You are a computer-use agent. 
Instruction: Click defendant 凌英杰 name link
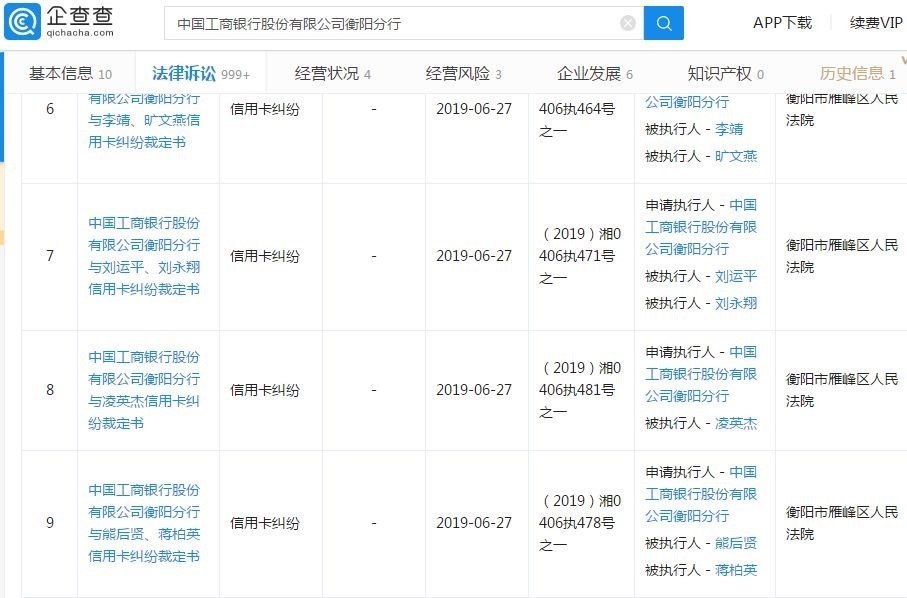(736, 423)
